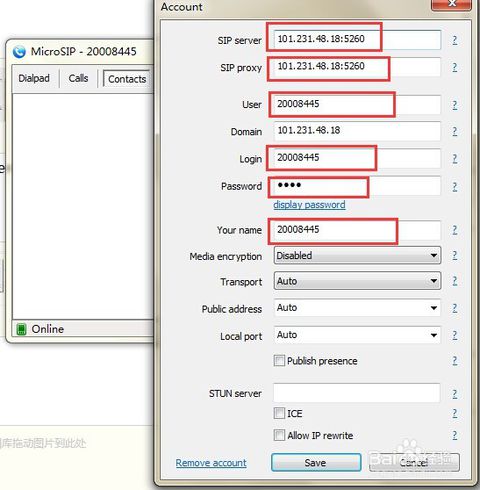The image size is (480, 490).
Task: Click the display password link
Action: [x=309, y=205]
